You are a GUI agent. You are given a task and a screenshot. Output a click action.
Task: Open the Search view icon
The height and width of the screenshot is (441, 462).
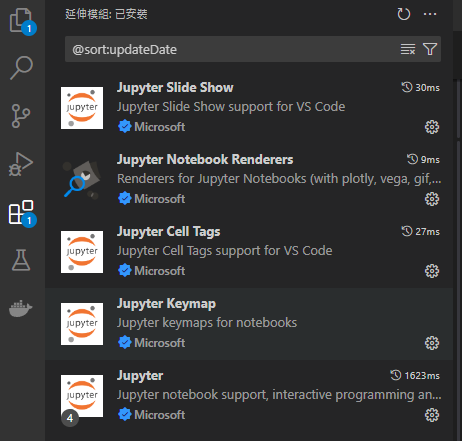(x=21, y=68)
